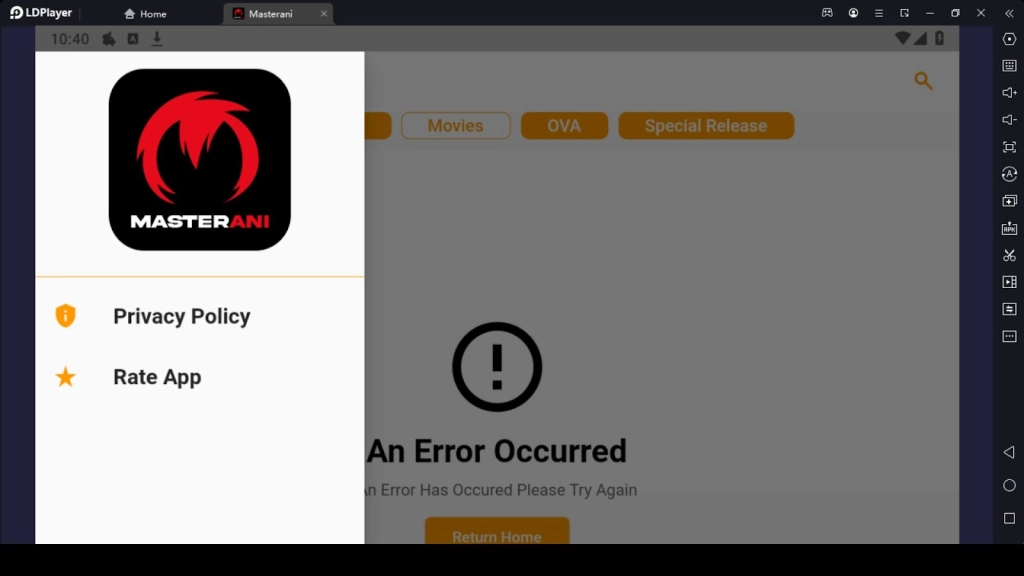
Task: Collapse the sidebar with double chevron
Action: pos(1008,13)
